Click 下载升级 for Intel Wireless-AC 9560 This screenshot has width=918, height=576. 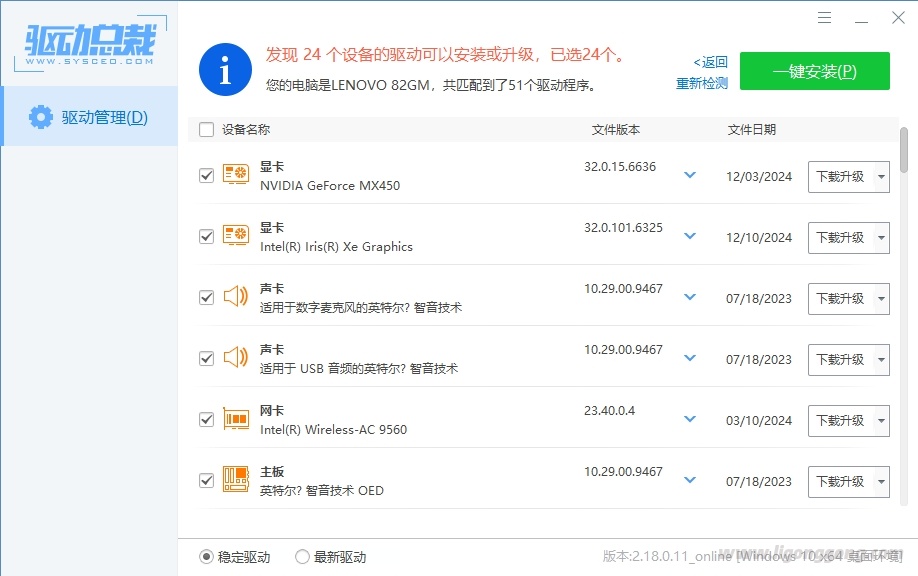point(841,421)
